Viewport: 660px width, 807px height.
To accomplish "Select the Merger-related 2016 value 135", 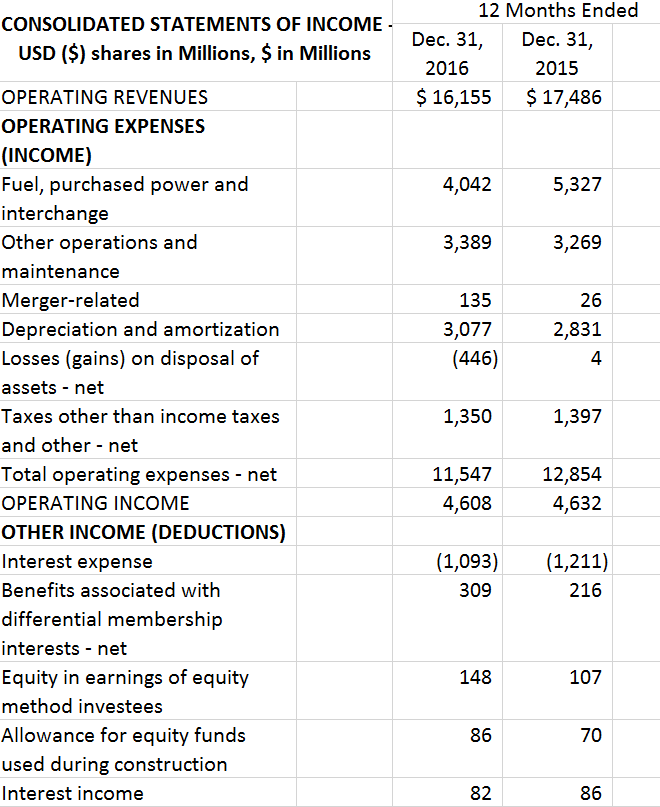I will pyautogui.click(x=475, y=300).
